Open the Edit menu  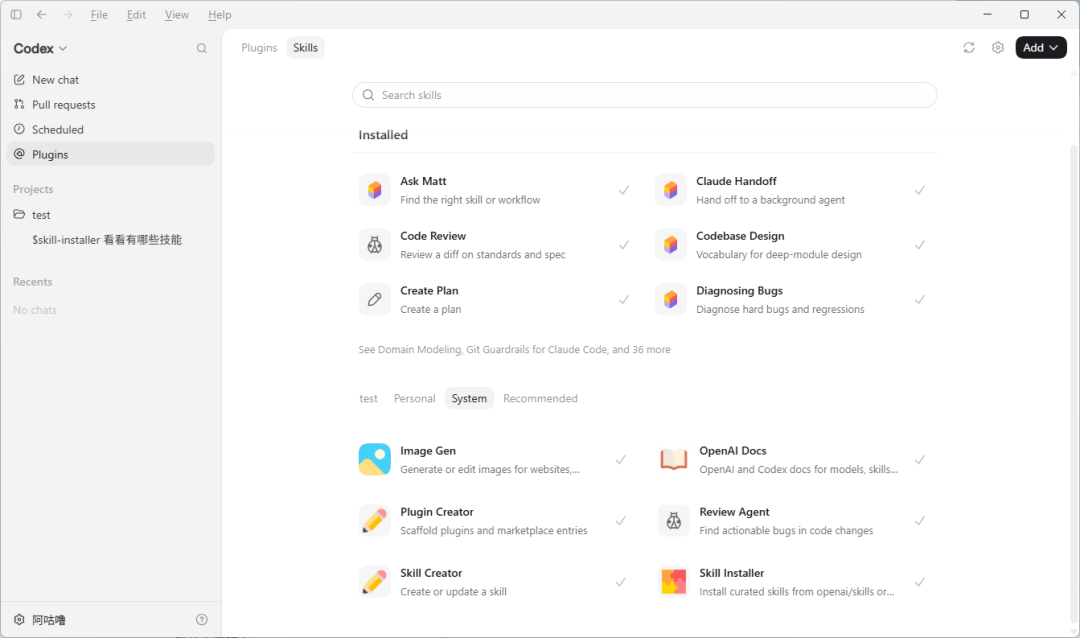click(x=136, y=14)
